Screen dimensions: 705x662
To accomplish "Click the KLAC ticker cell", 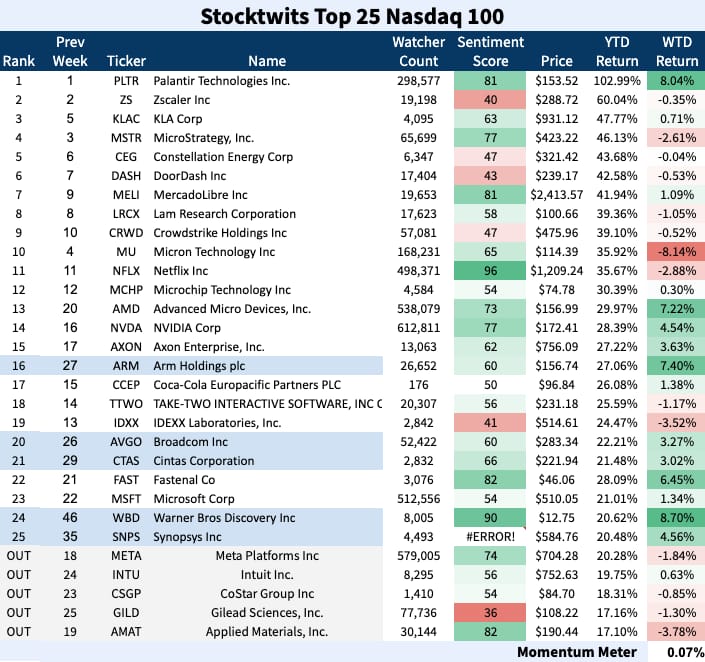I will tap(126, 119).
